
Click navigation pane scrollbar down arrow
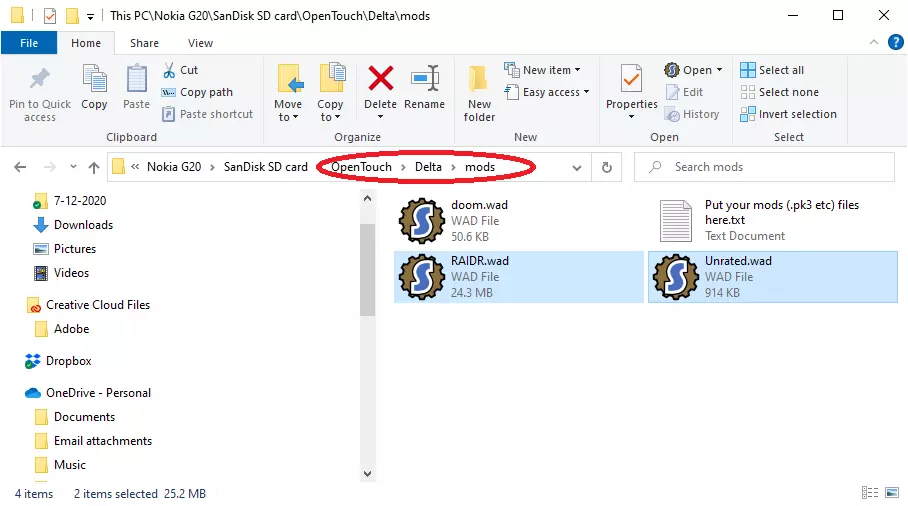[x=367, y=474]
